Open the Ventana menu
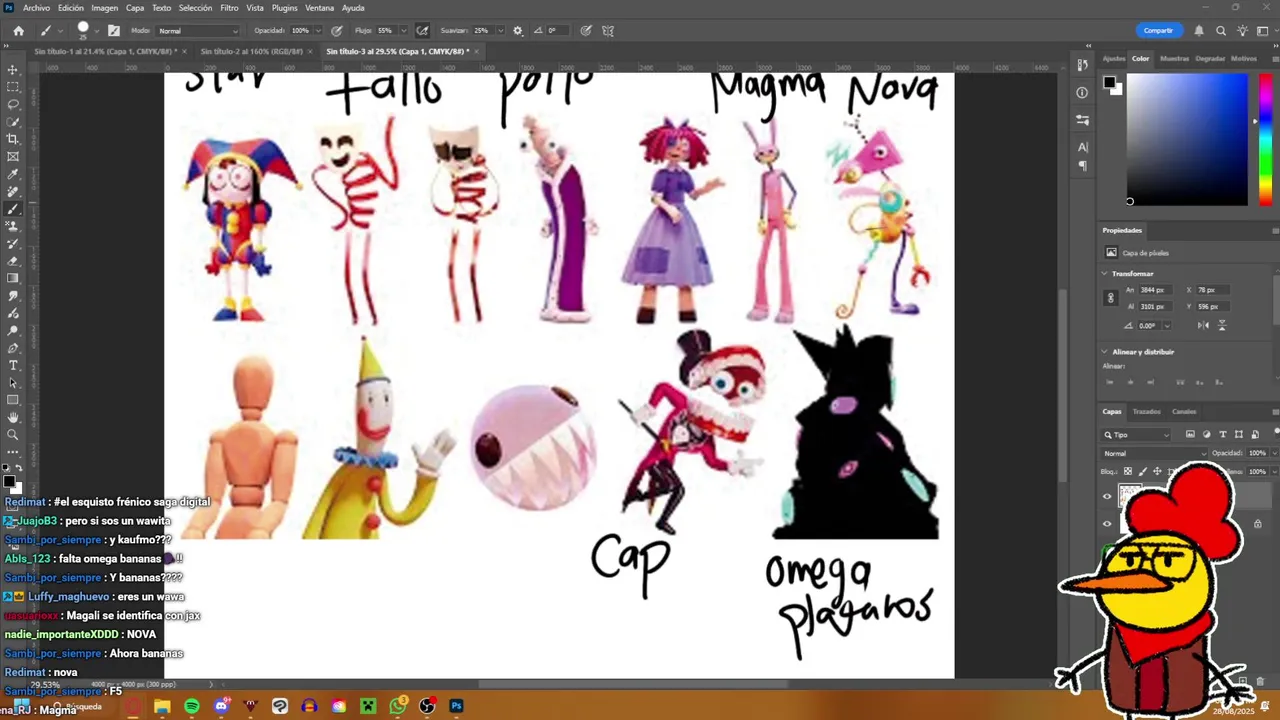The image size is (1280, 720). [319, 8]
